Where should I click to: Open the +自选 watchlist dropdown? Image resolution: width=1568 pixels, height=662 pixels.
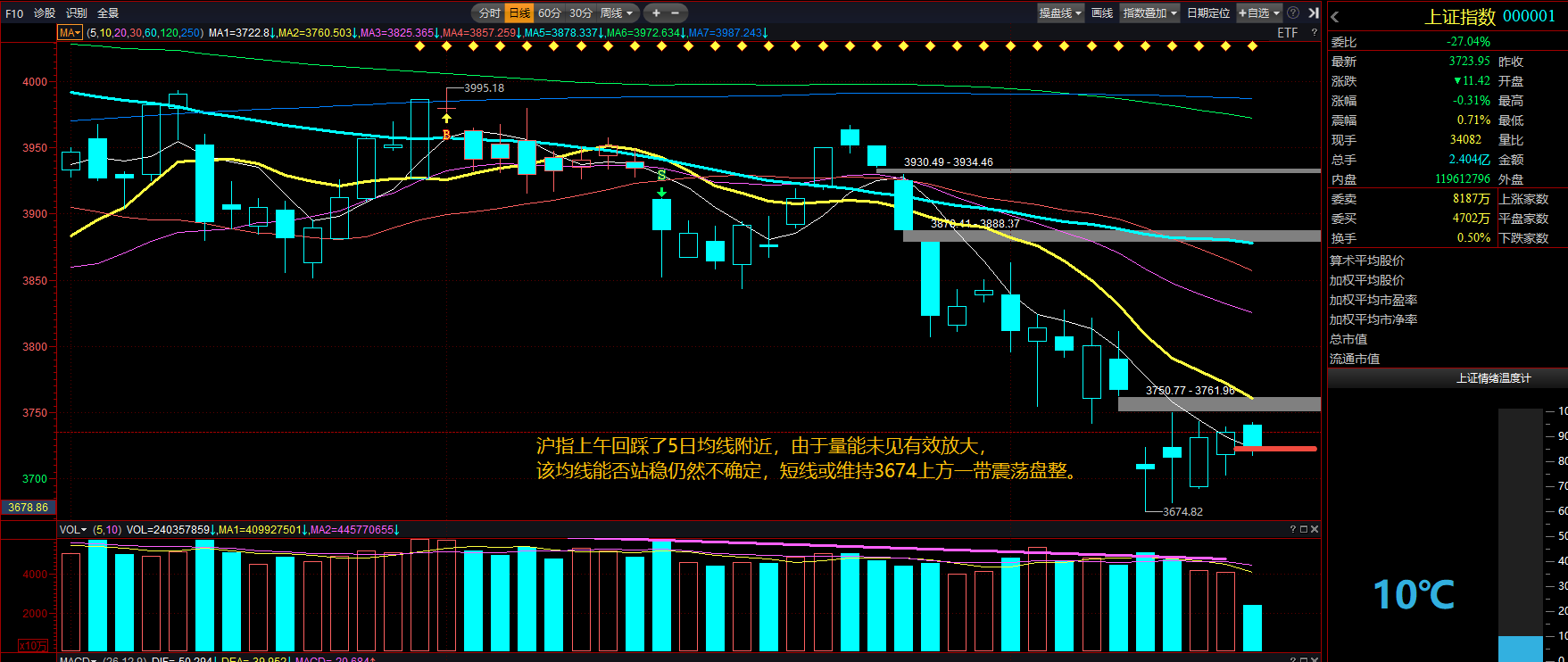click(x=1259, y=12)
